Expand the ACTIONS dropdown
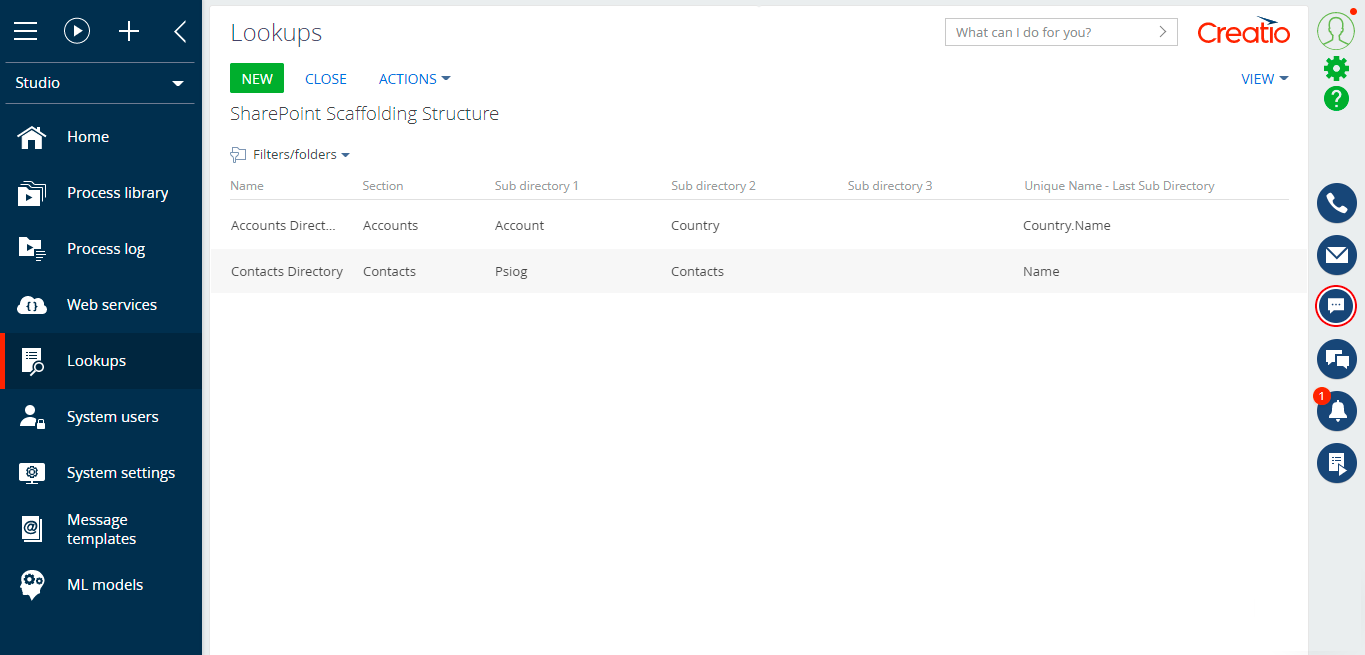 click(414, 78)
